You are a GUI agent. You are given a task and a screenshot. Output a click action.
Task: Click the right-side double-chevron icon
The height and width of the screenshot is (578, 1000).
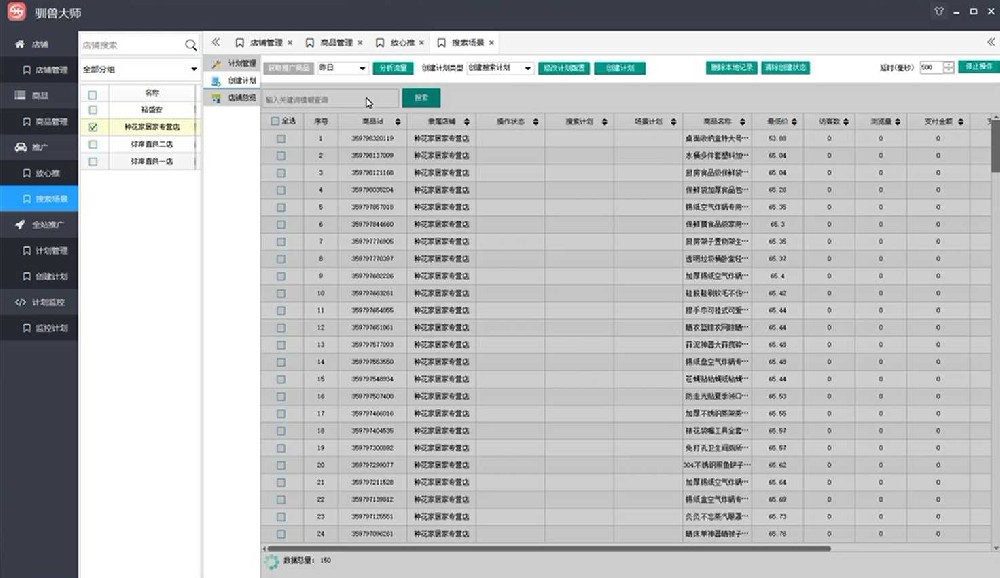coord(990,42)
